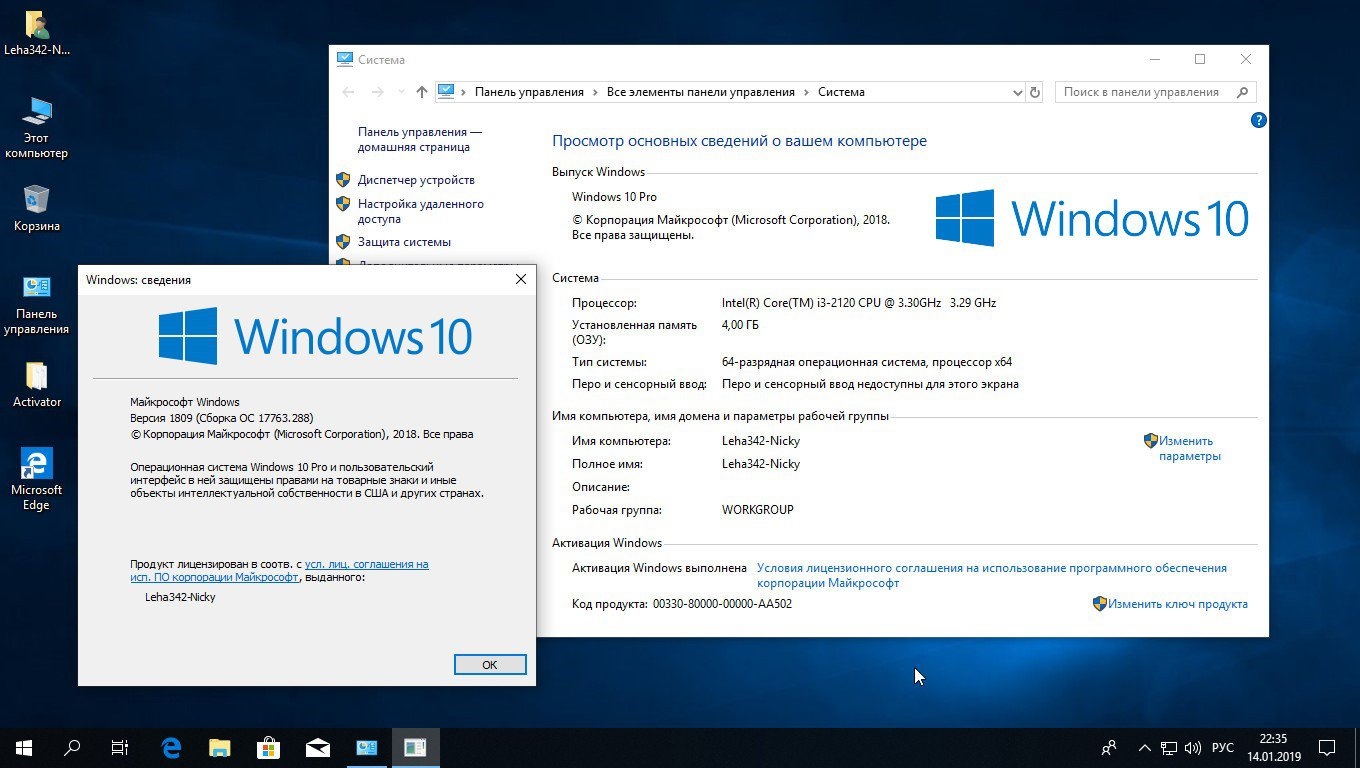The width and height of the screenshot is (1360, 768).
Task: Open network status tray icon
Action: pyautogui.click(x=1169, y=747)
